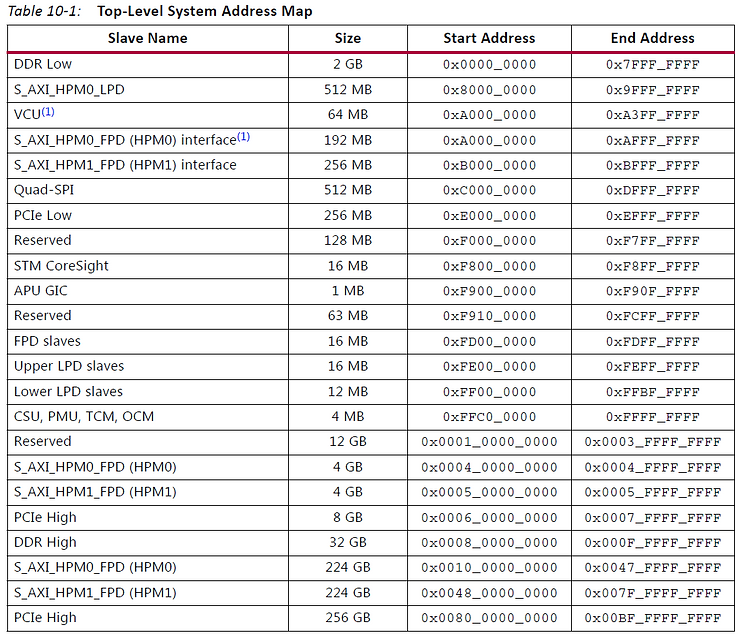Screen dimensions: 740x638
Task: Select the '1 MB' size value
Action: (x=348, y=291)
